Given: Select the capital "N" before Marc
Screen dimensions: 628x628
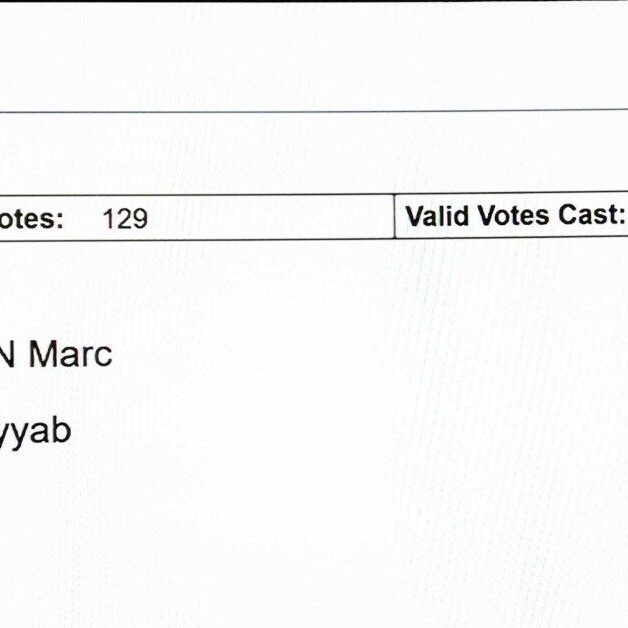Looking at the screenshot, I should [7, 354].
